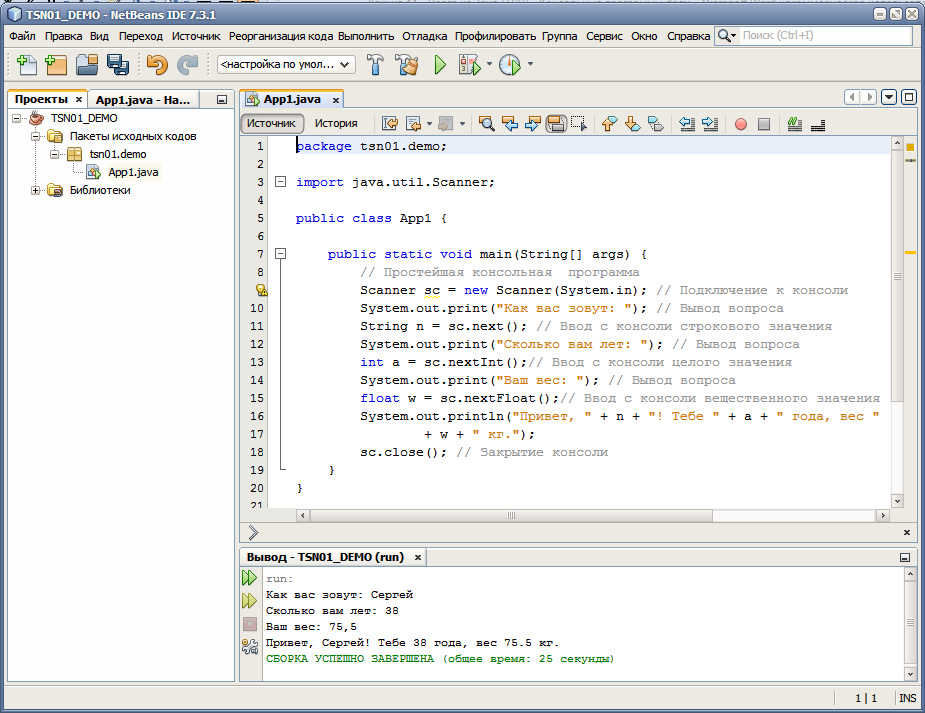Click Clean and Build Project icon
Viewport: 925px width, 713px height.
pyautogui.click(x=406, y=65)
